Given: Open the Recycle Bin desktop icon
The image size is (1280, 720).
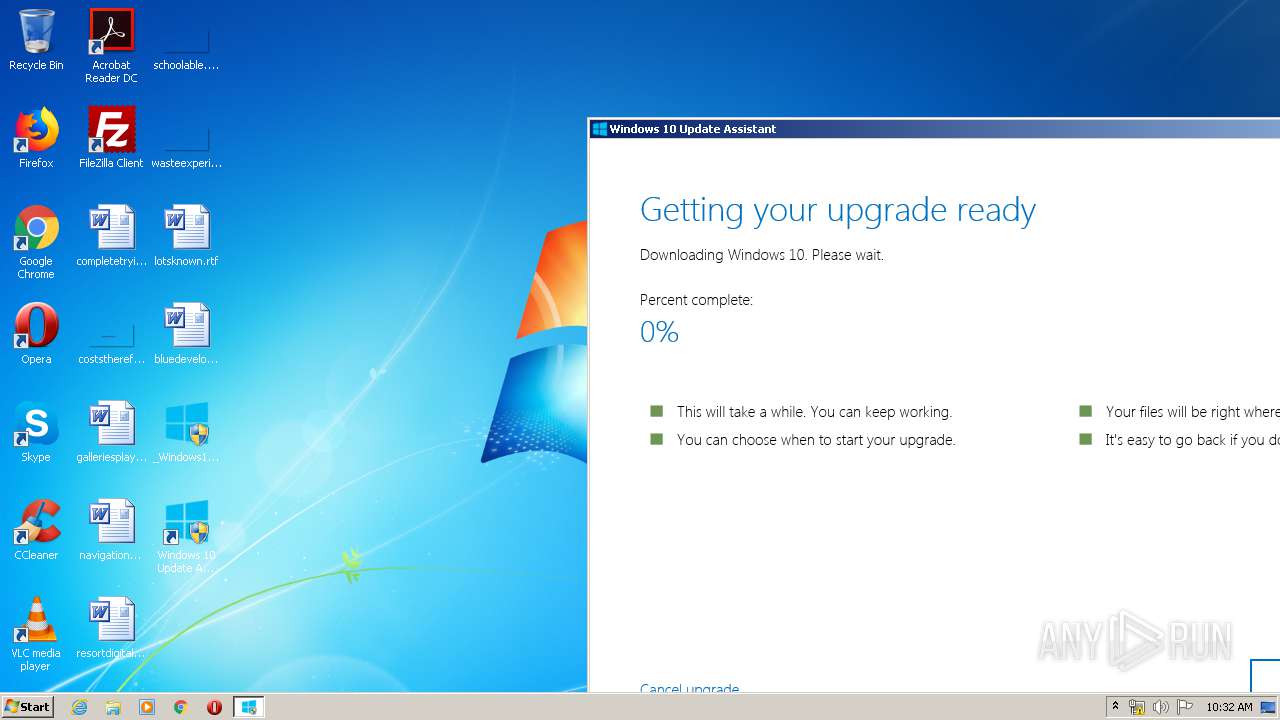Looking at the screenshot, I should pos(36,40).
